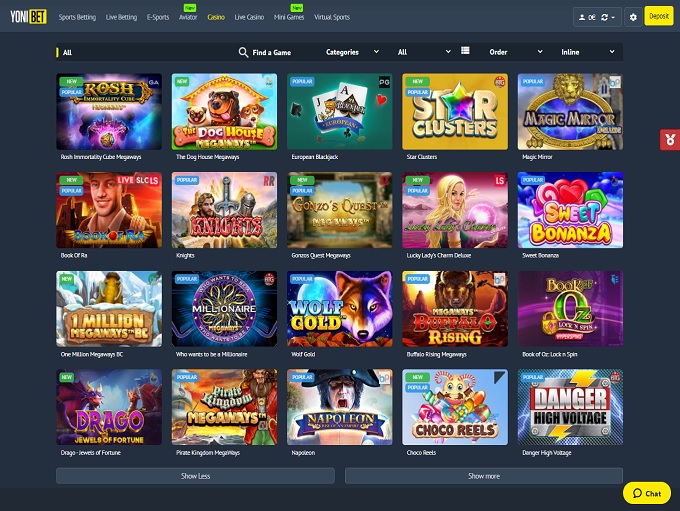Click the 'Star Clusters' title text

422,157
